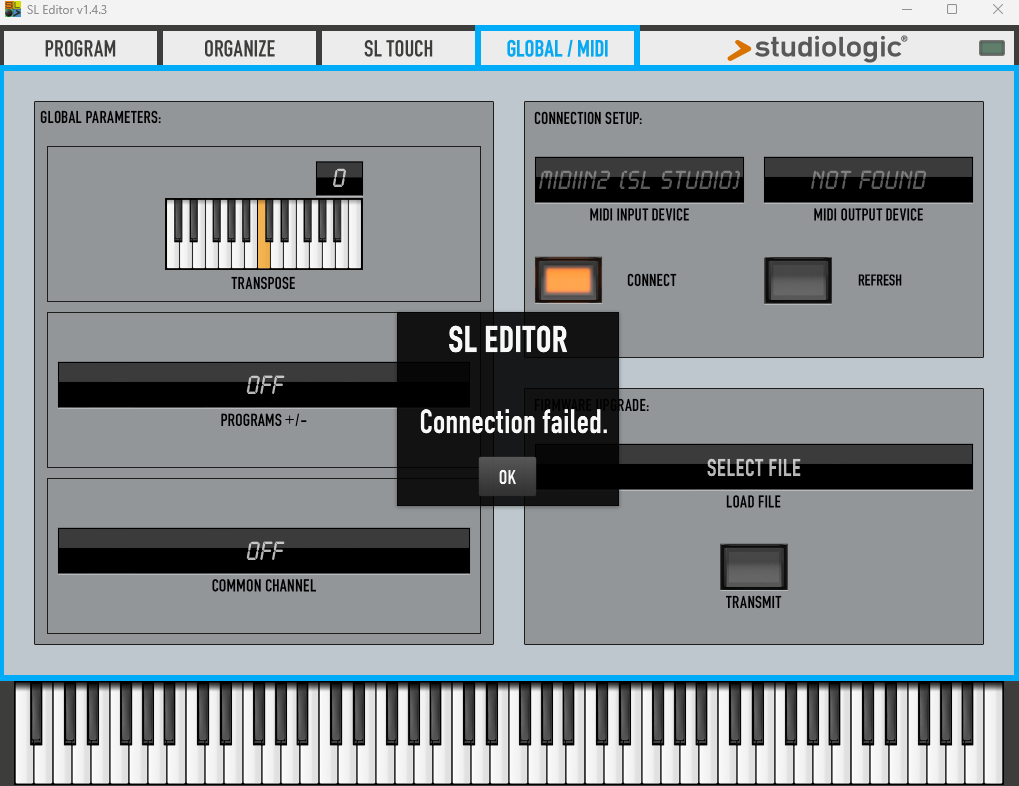Open the MIDI Output Device selector showing NOT FOUND
Viewport: 1019px width, 786px height.
point(868,180)
